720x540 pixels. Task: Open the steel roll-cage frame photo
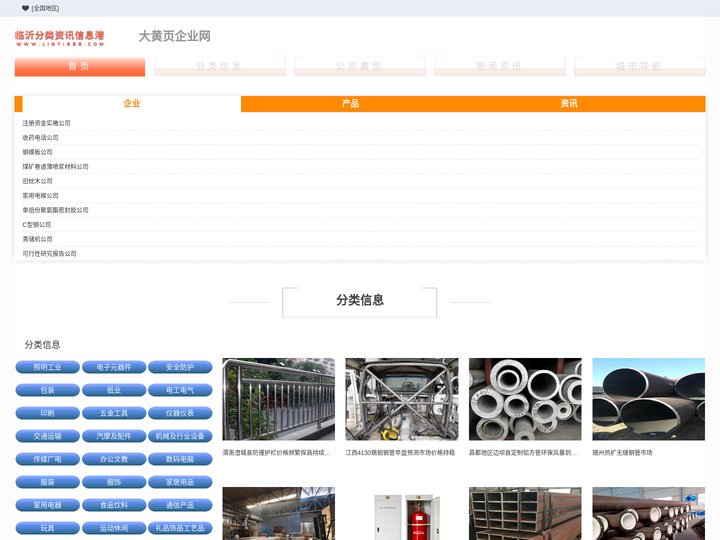402,399
